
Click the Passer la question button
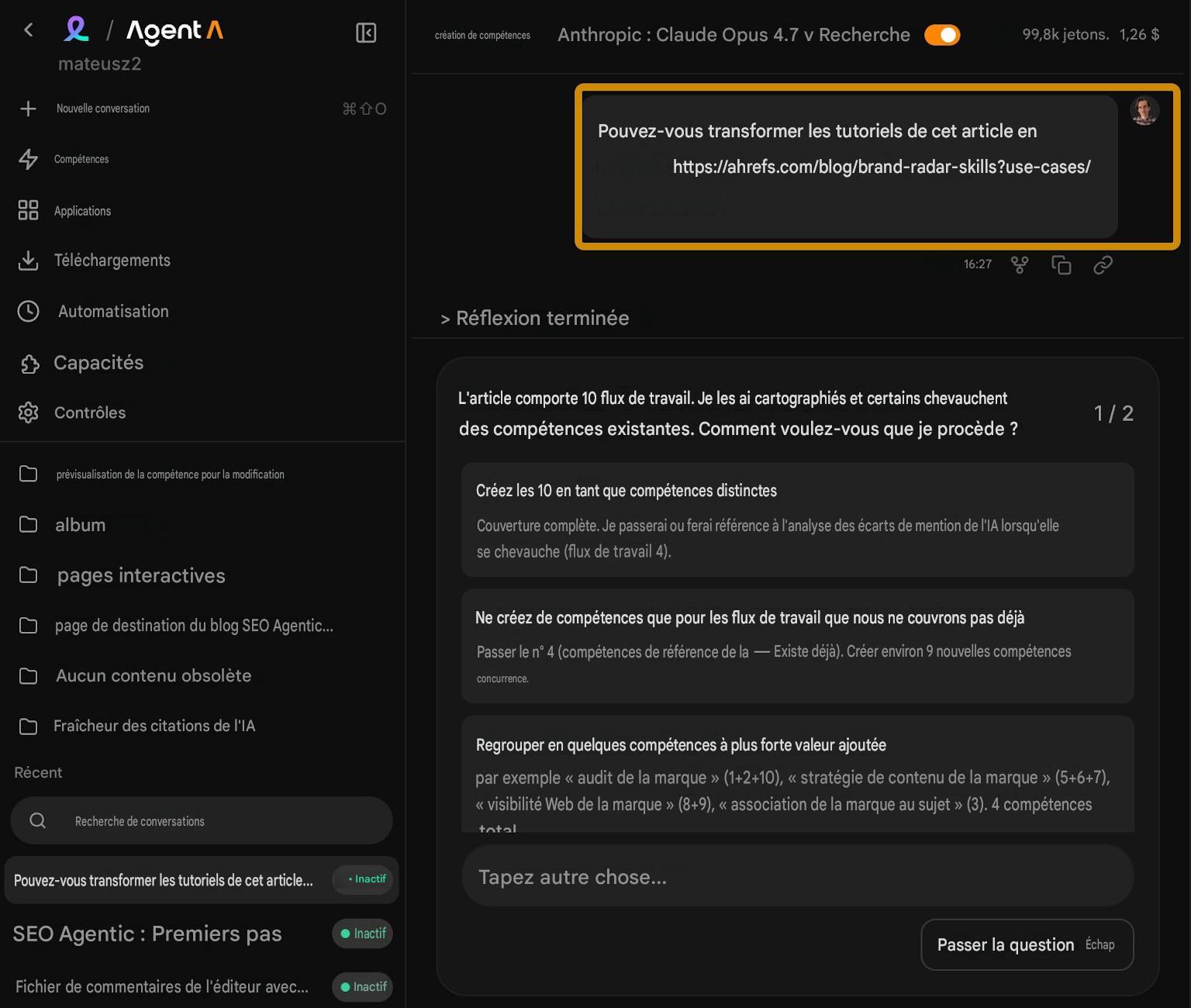[x=1027, y=944]
